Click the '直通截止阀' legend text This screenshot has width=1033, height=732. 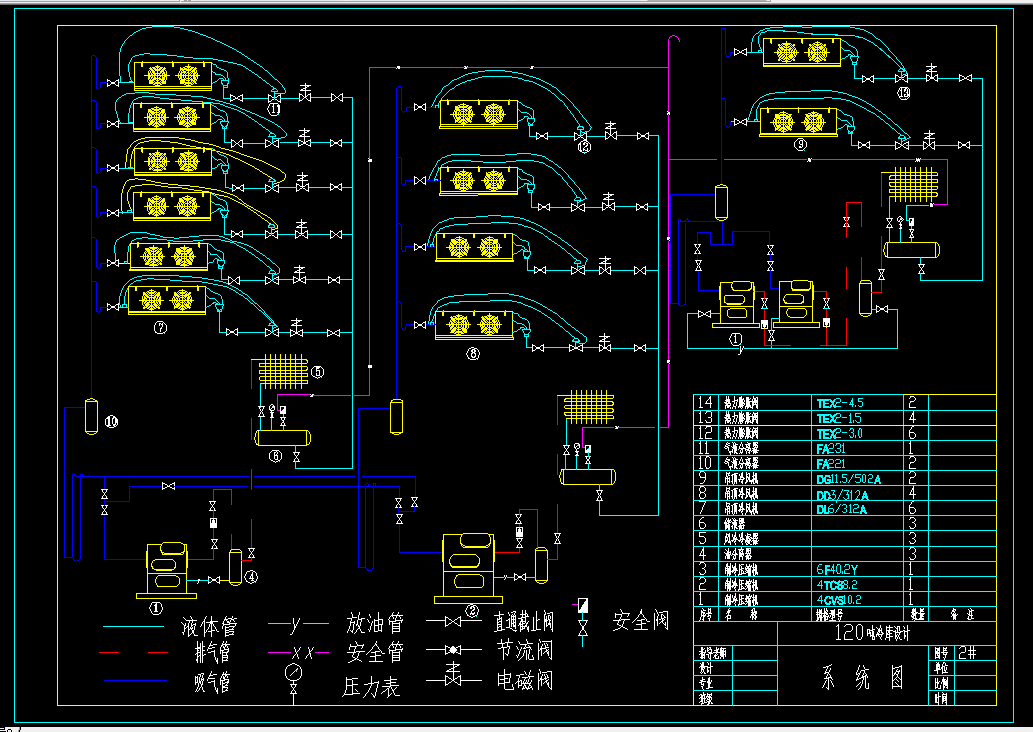[524, 621]
